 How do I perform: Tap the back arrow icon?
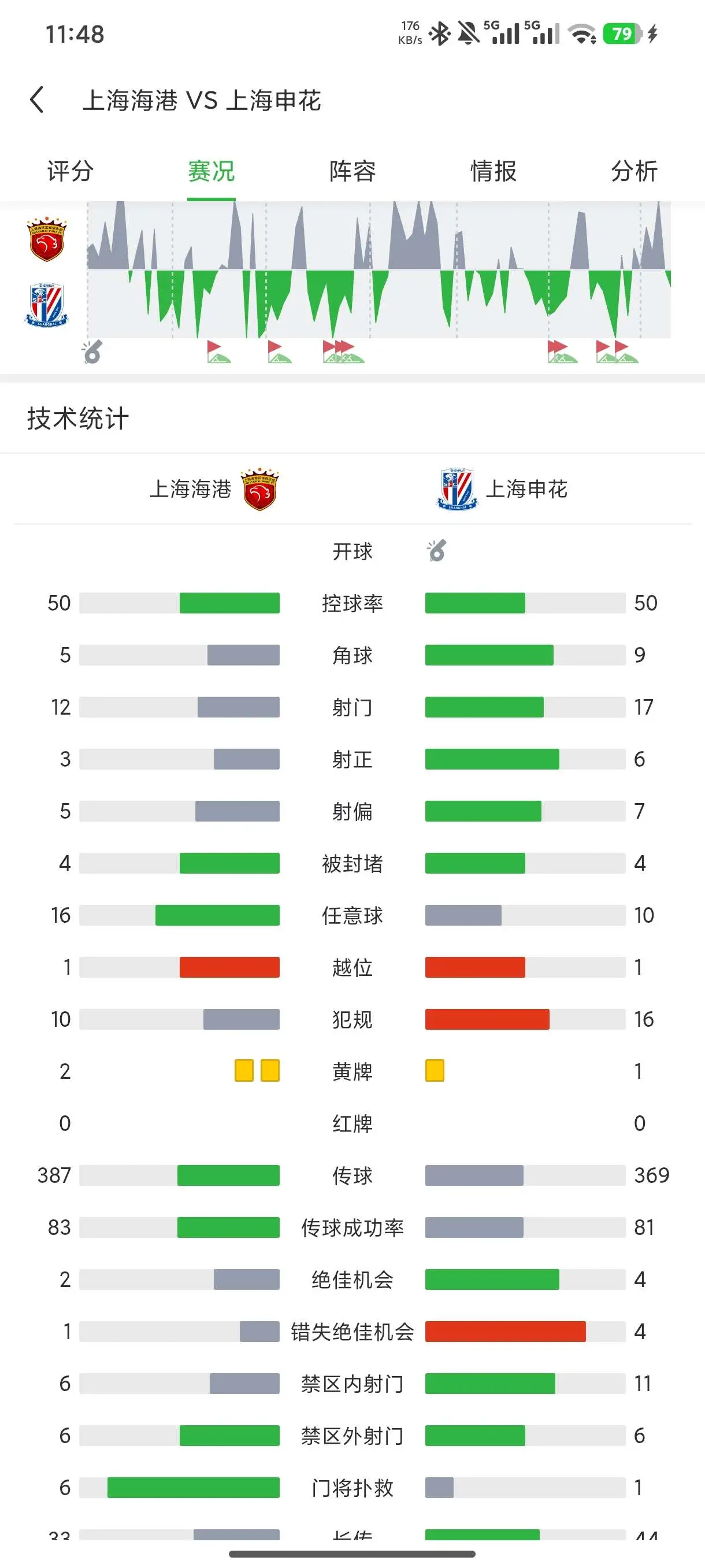point(37,99)
